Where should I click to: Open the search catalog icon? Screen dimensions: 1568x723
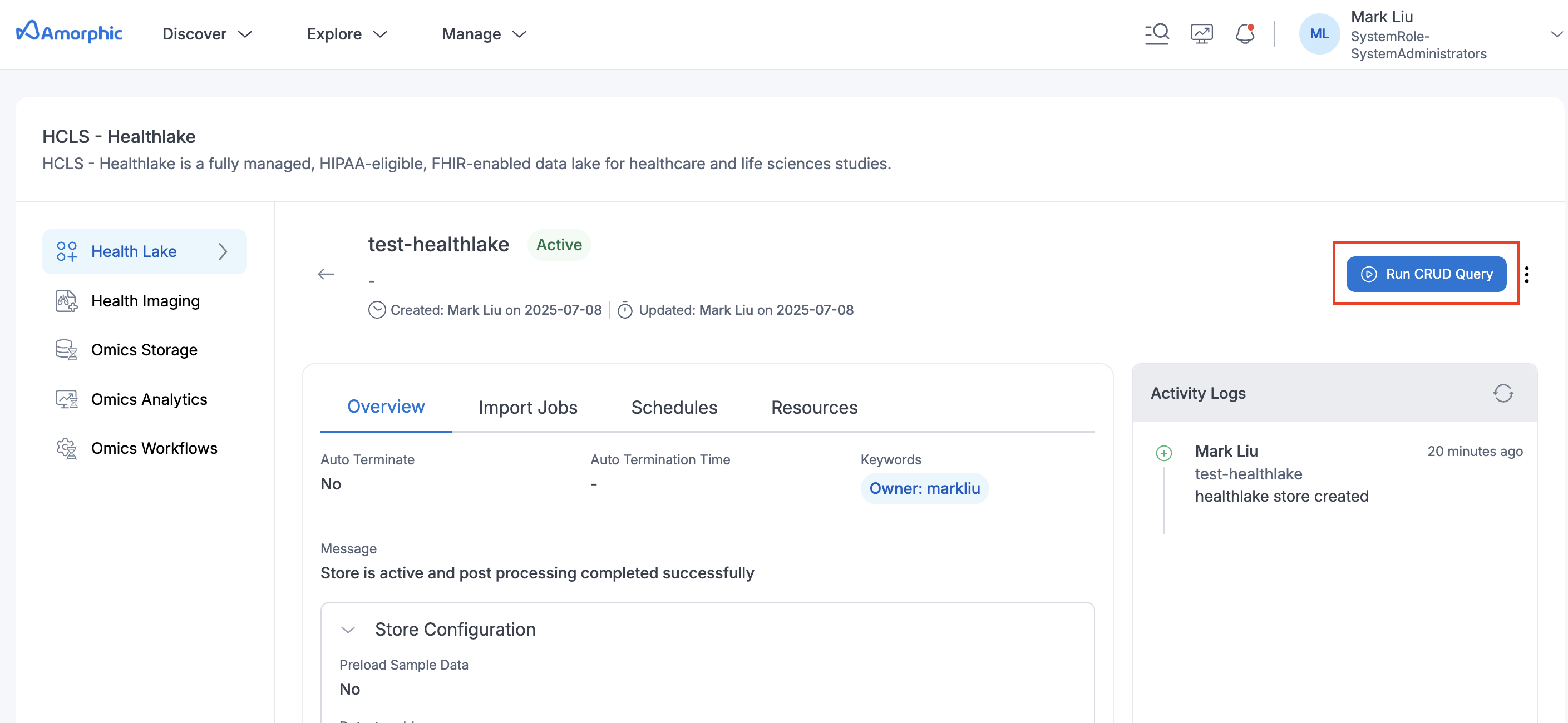pos(1156,33)
